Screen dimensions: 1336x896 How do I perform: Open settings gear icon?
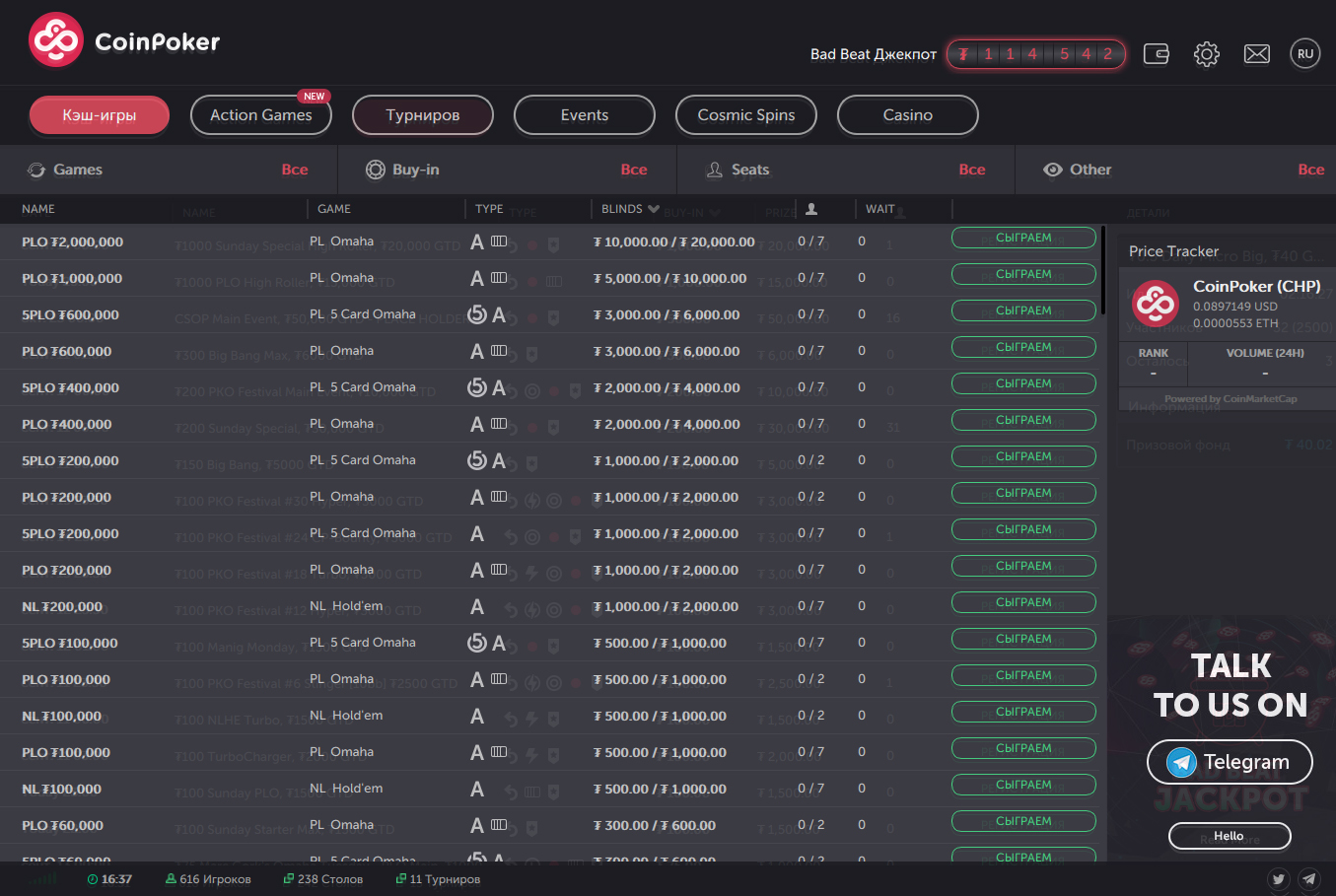(1206, 54)
